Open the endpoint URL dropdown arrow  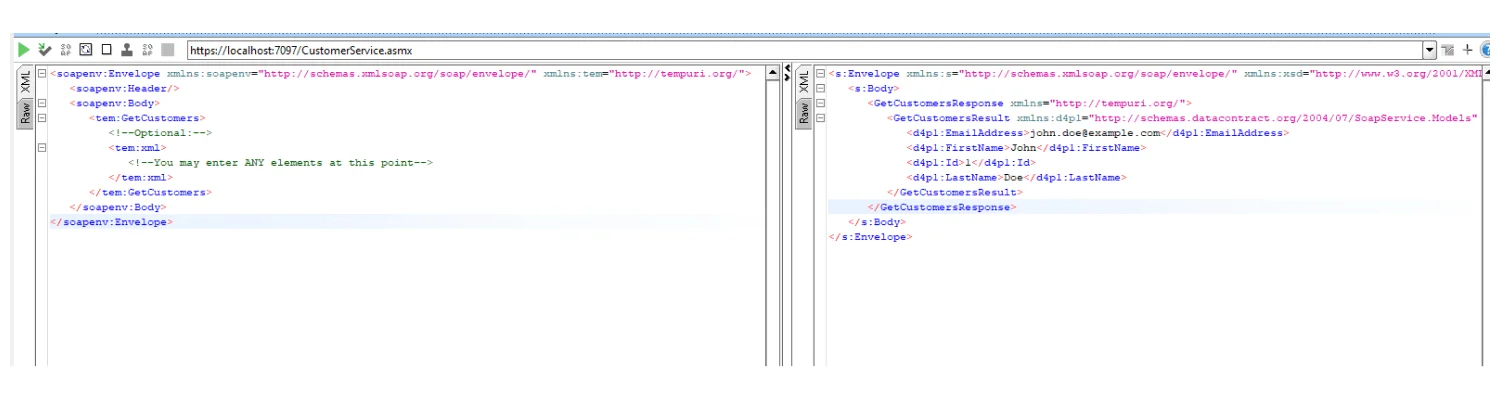[x=1430, y=50]
